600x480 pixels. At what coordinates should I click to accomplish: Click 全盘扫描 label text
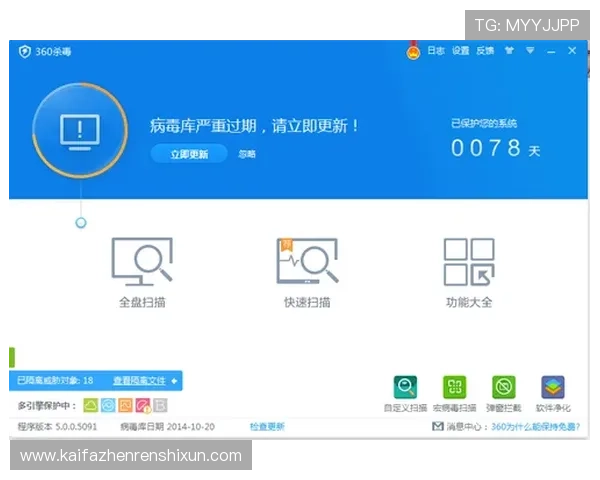pos(142,302)
